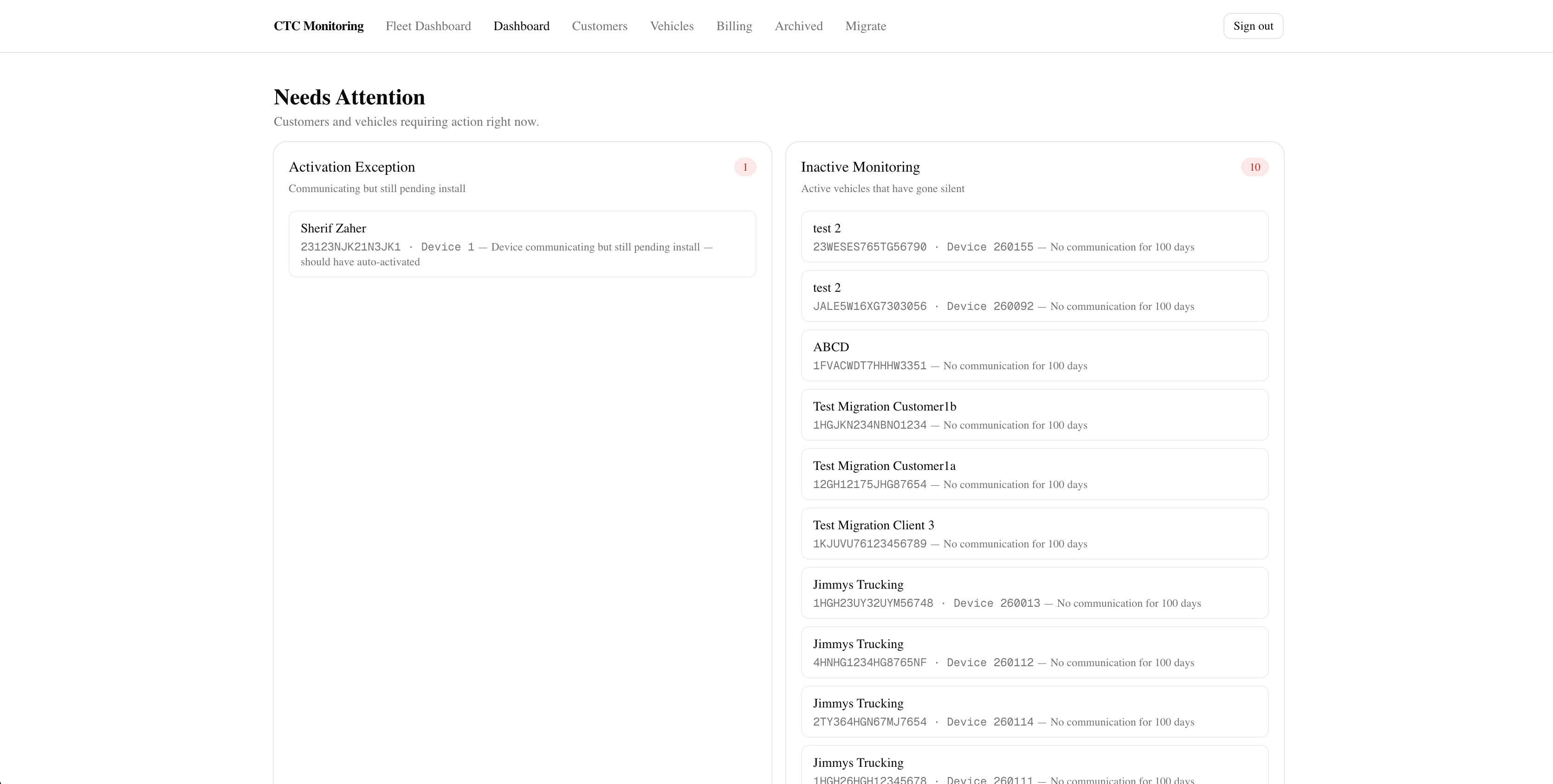1553x784 pixels.
Task: Click the Needs Attention page title
Action: 349,97
